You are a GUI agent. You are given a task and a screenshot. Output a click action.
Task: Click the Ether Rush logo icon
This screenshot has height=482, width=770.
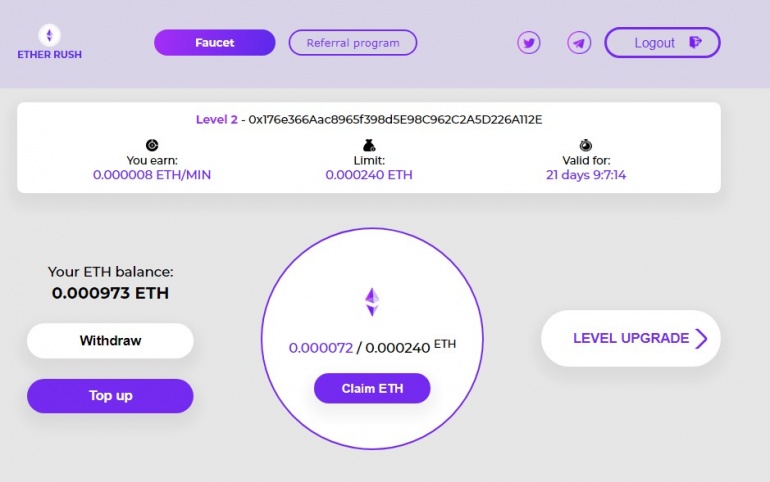(50, 35)
